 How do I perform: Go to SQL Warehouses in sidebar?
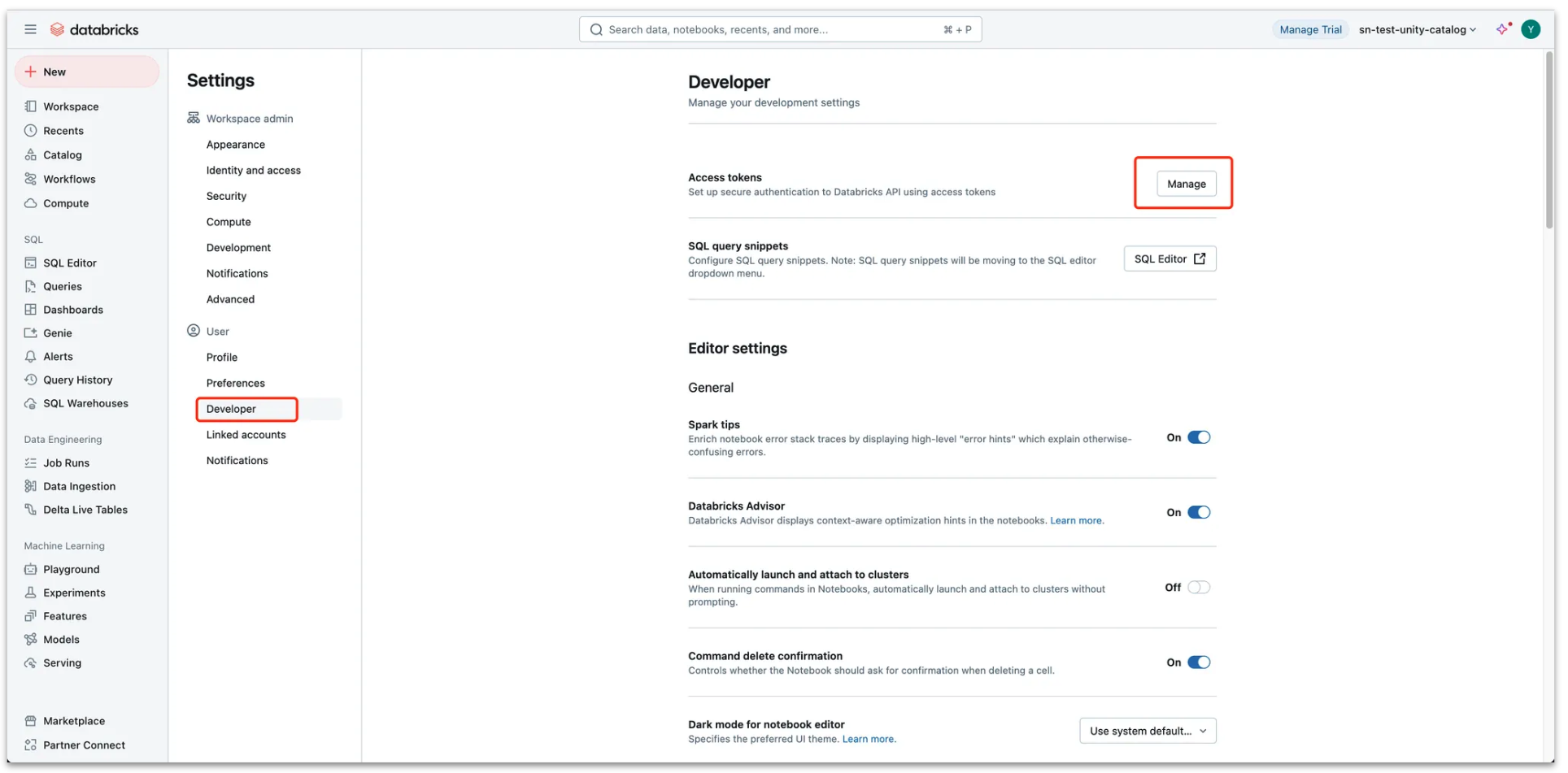pyautogui.click(x=85, y=404)
